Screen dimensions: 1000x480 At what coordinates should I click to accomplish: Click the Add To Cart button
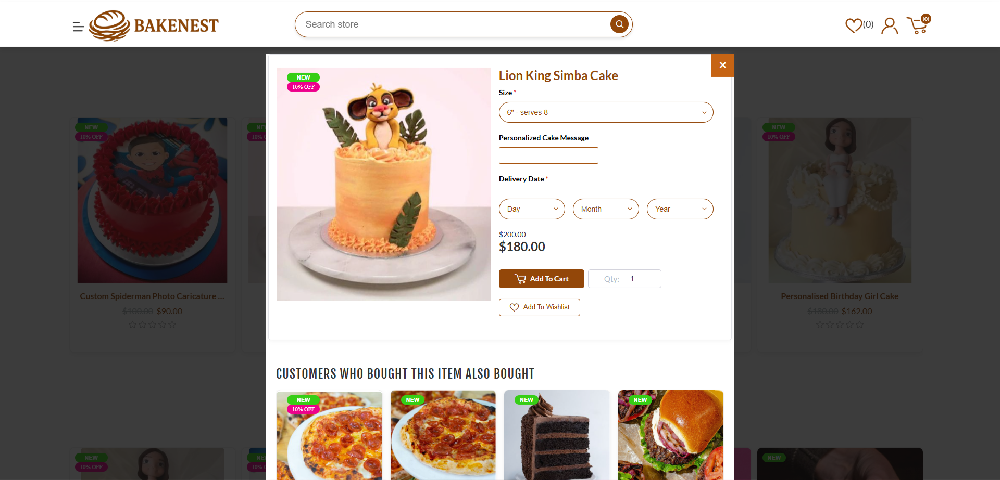point(541,279)
